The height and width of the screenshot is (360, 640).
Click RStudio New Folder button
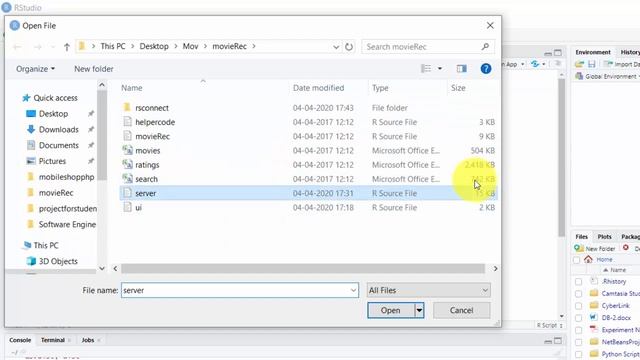click(x=595, y=248)
